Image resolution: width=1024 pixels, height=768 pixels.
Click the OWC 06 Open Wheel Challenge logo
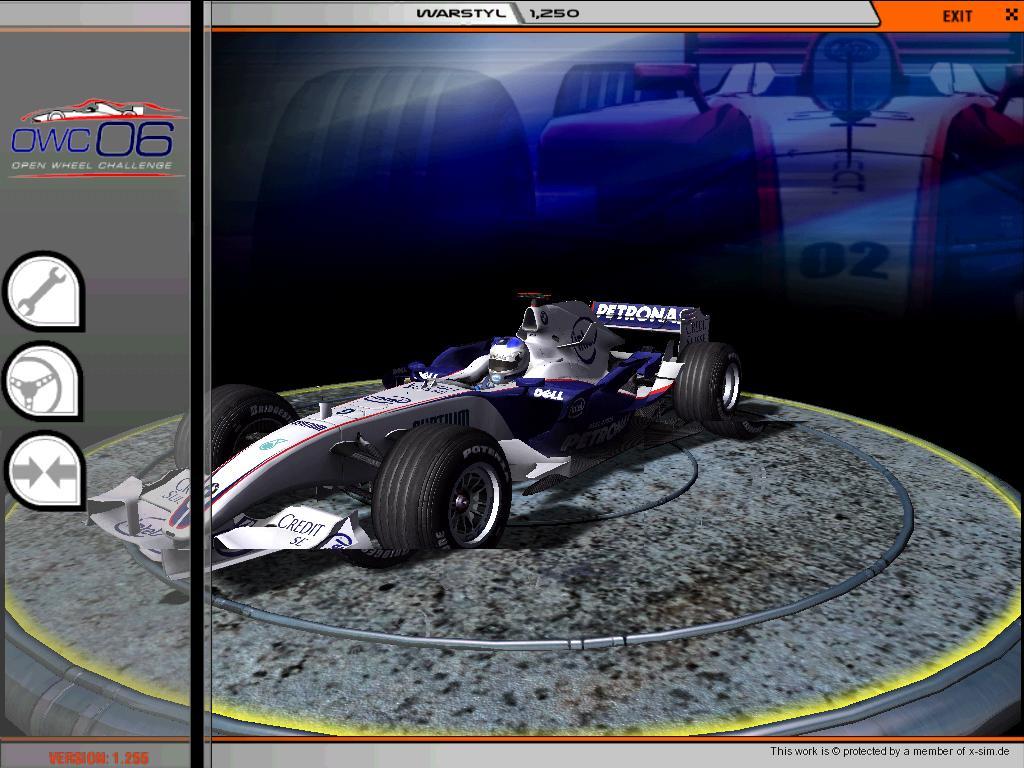pyautogui.click(x=96, y=138)
